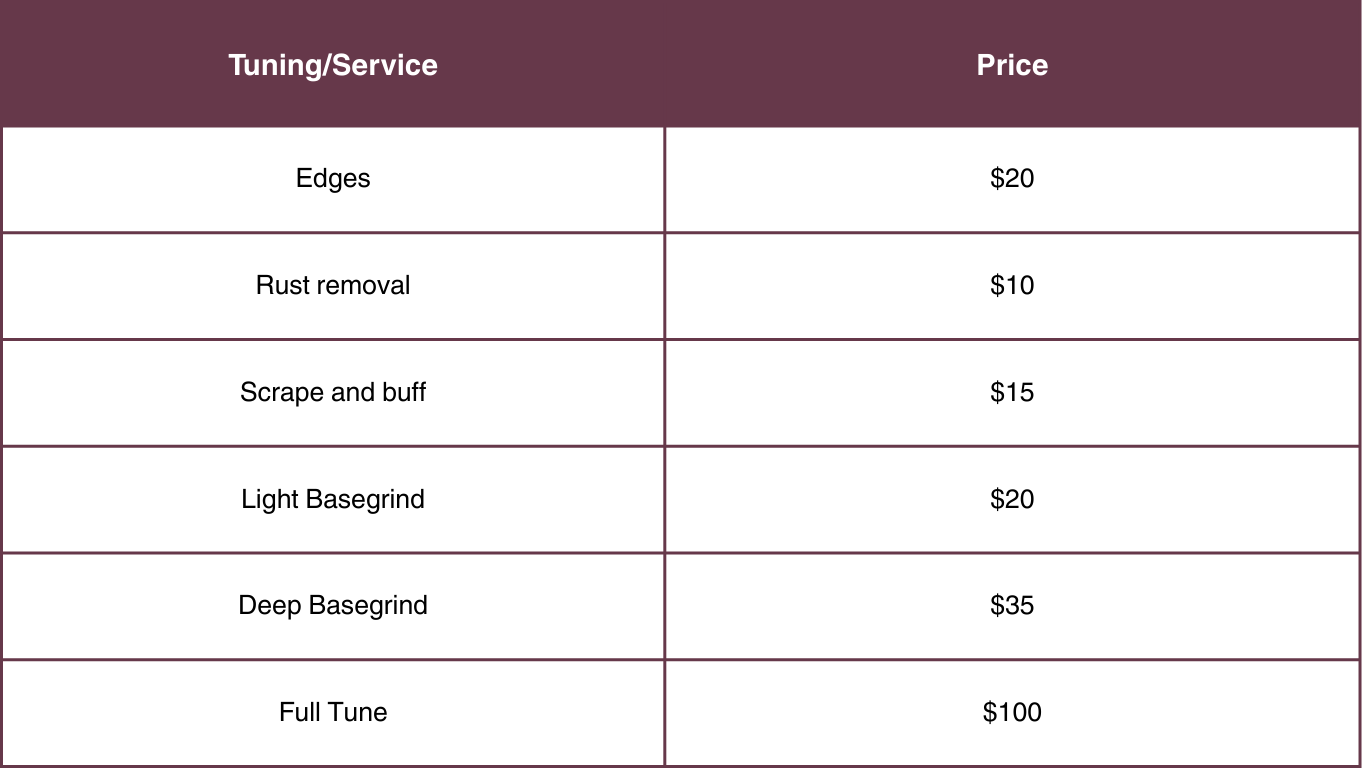1366x768 pixels.
Task: Select the Deep Basegrind service cell
Action: point(333,606)
